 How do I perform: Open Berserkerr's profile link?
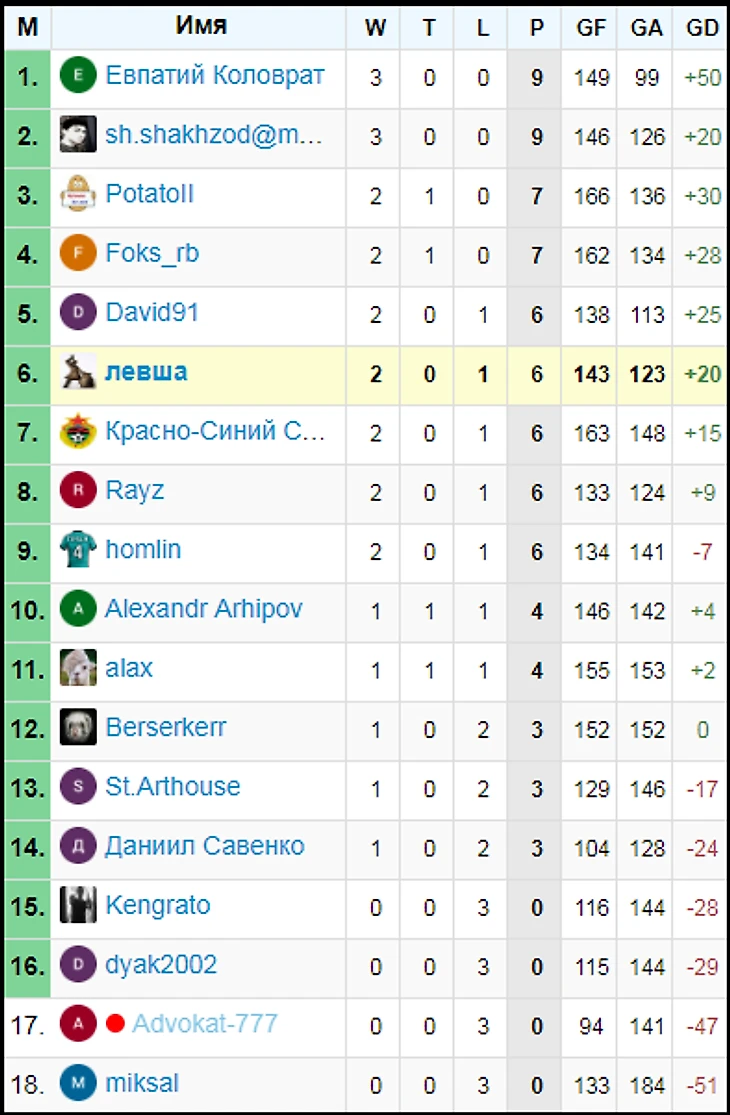pos(166,728)
